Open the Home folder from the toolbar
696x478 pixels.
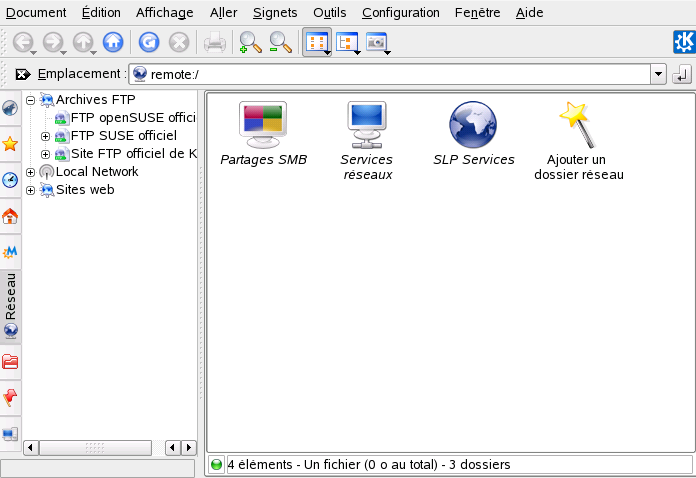(113, 42)
